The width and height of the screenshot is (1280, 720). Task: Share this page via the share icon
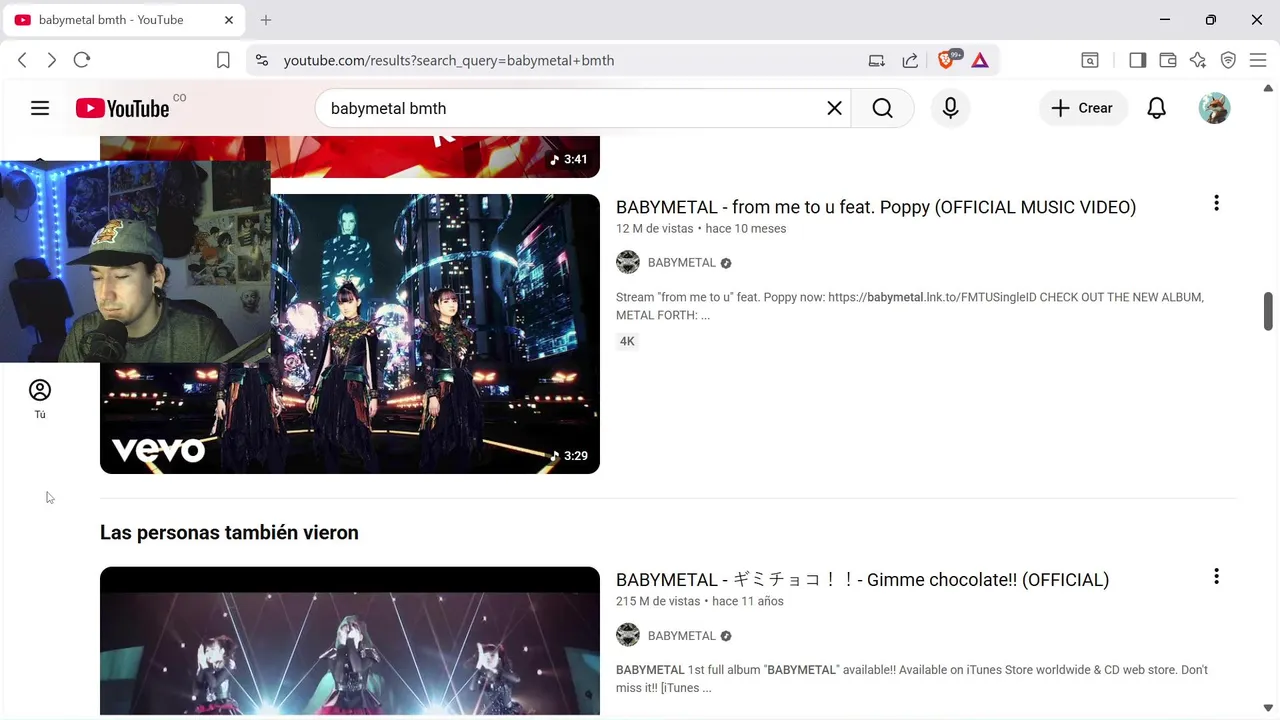[x=910, y=60]
